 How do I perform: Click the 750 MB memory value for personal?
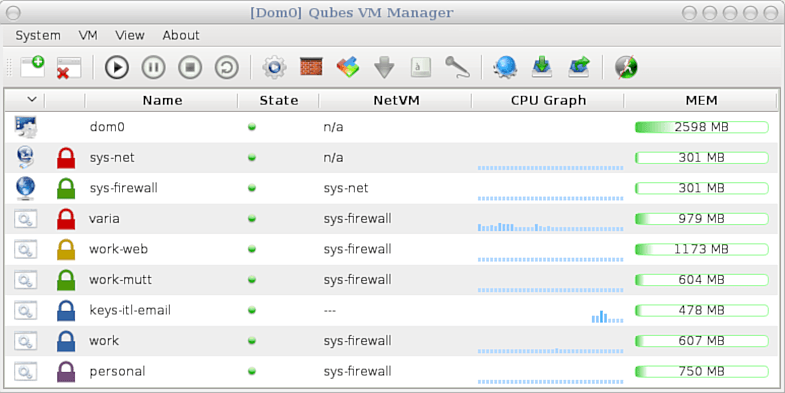701,371
